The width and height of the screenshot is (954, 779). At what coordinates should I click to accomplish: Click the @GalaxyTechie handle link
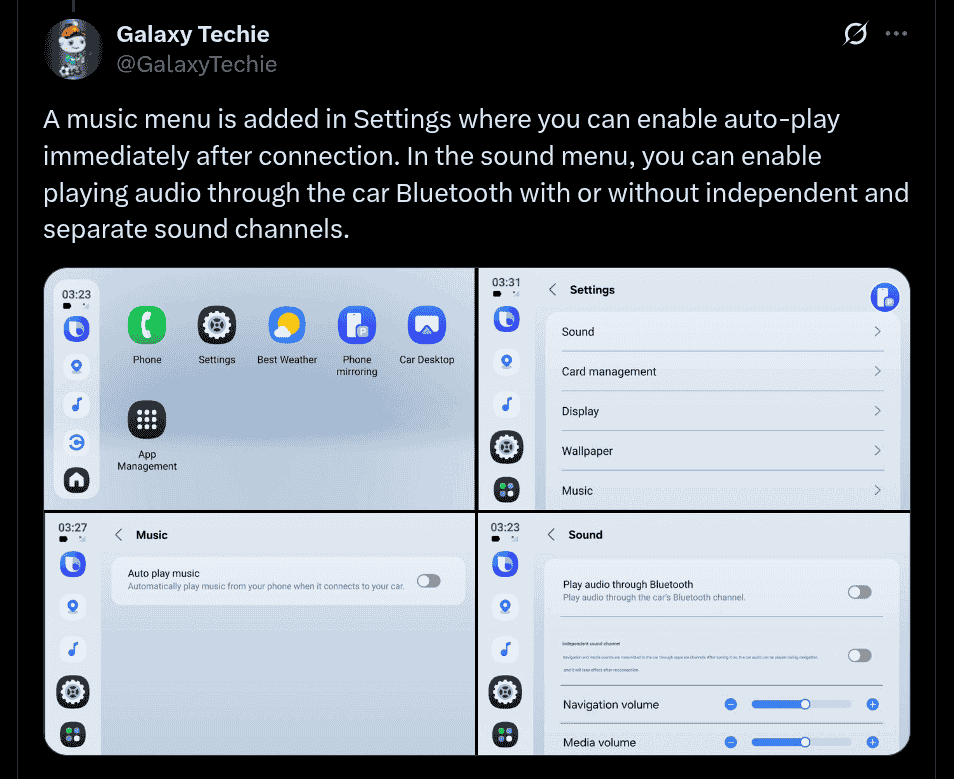197,64
